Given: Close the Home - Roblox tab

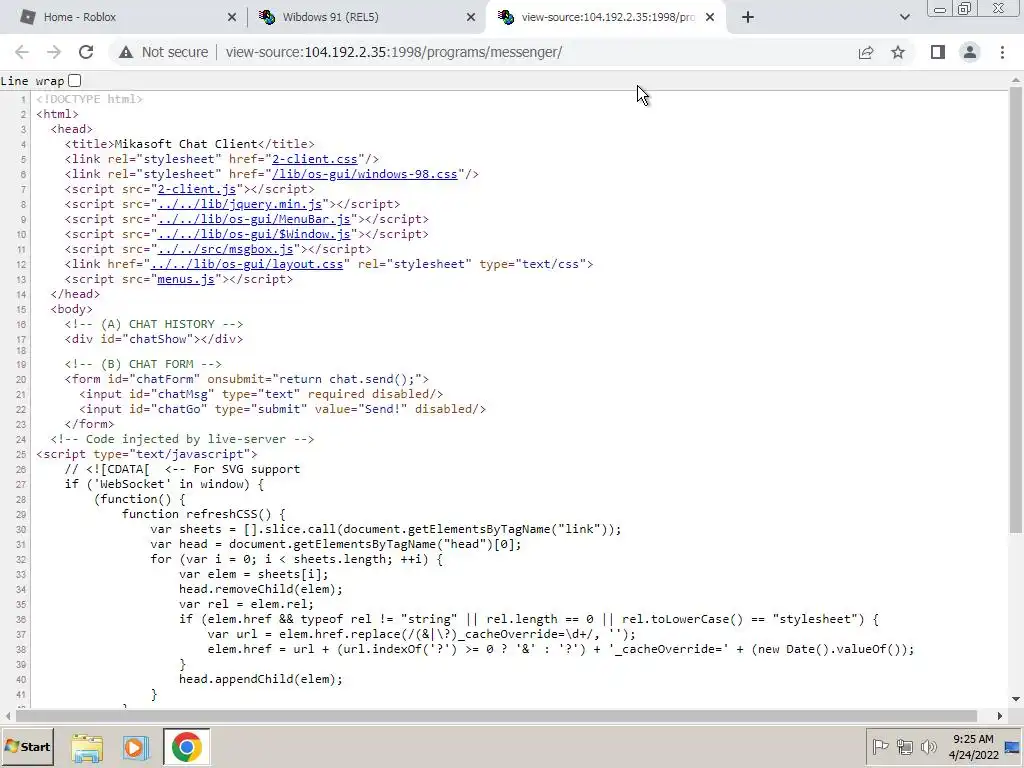Looking at the screenshot, I should tap(232, 17).
